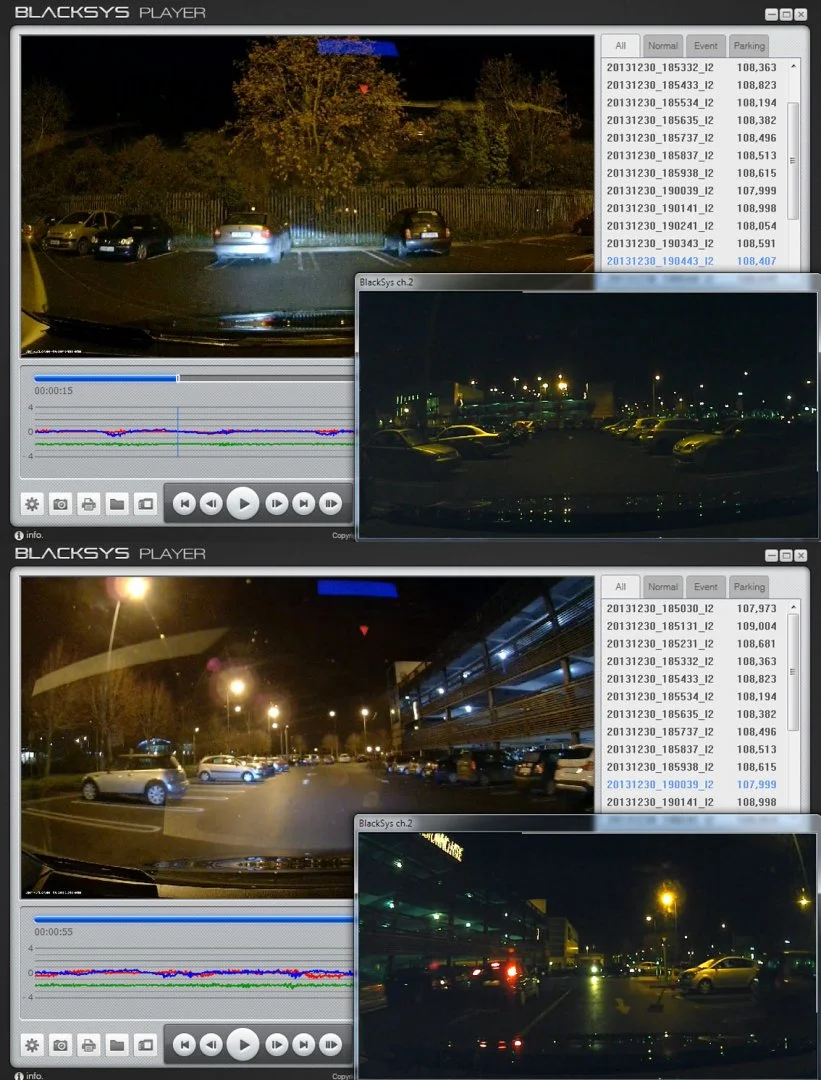The height and width of the screenshot is (1080, 821).
Task: Switch to Event tab in lower player
Action: pos(705,587)
